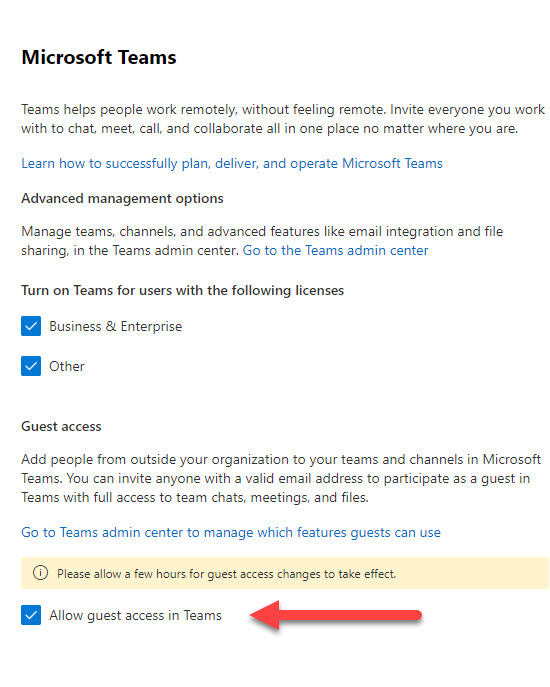Click the checkmark inside the Other checkbox
Viewport: 550px width, 687px height.
pos(31,366)
